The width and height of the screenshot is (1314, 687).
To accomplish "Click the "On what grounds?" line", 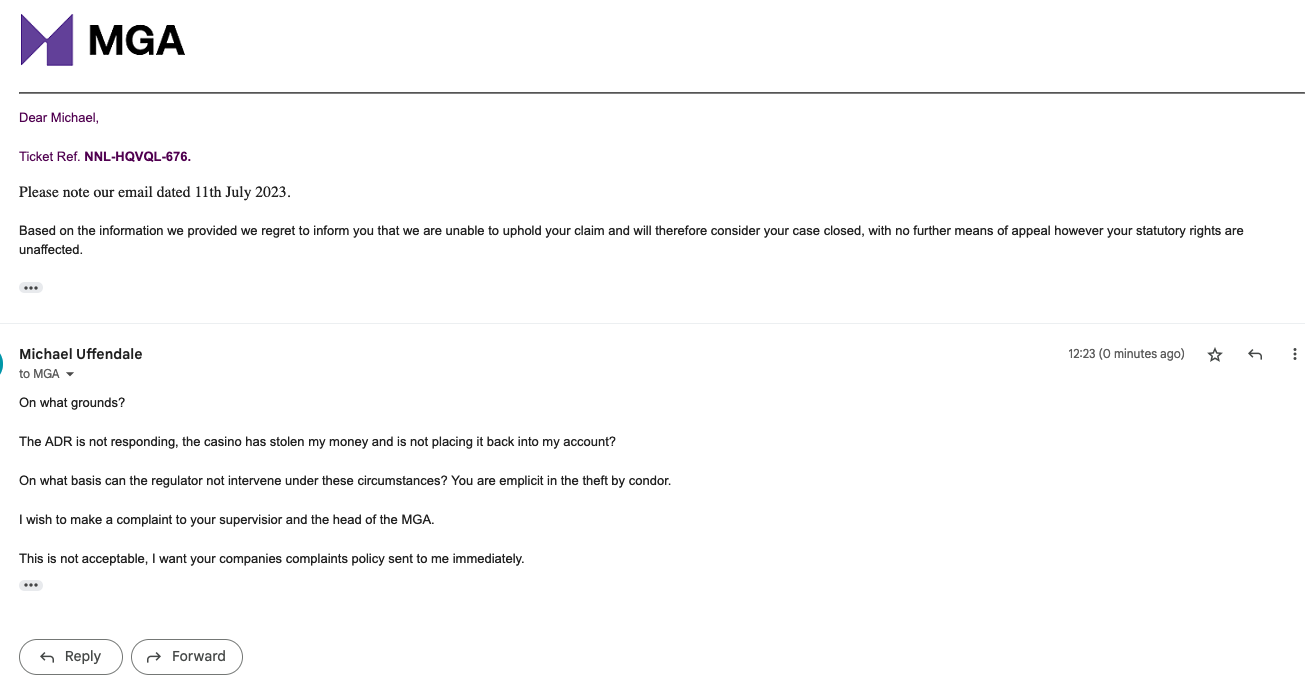I will (72, 403).
